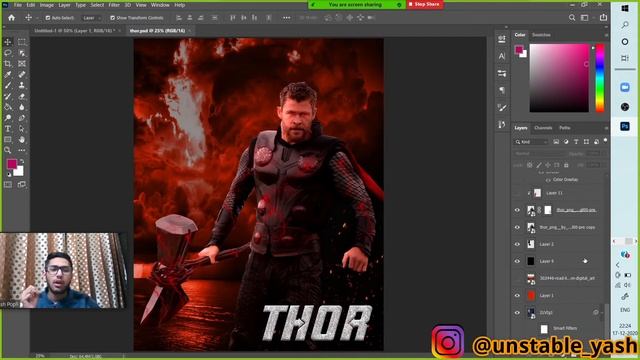Switch to the Swatches tab

pyautogui.click(x=541, y=35)
